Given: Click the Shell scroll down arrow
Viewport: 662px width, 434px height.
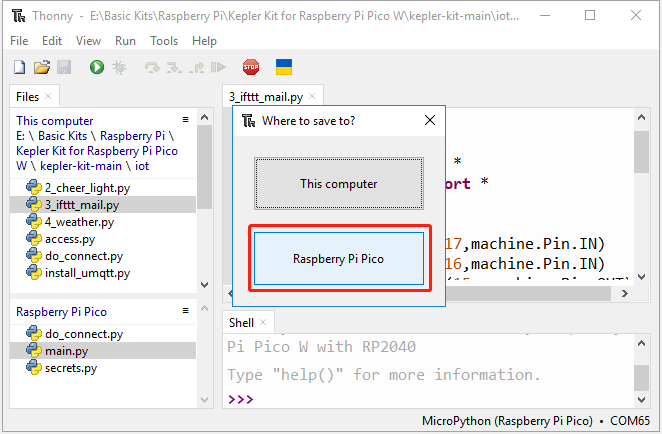Looking at the screenshot, I should [x=641, y=399].
